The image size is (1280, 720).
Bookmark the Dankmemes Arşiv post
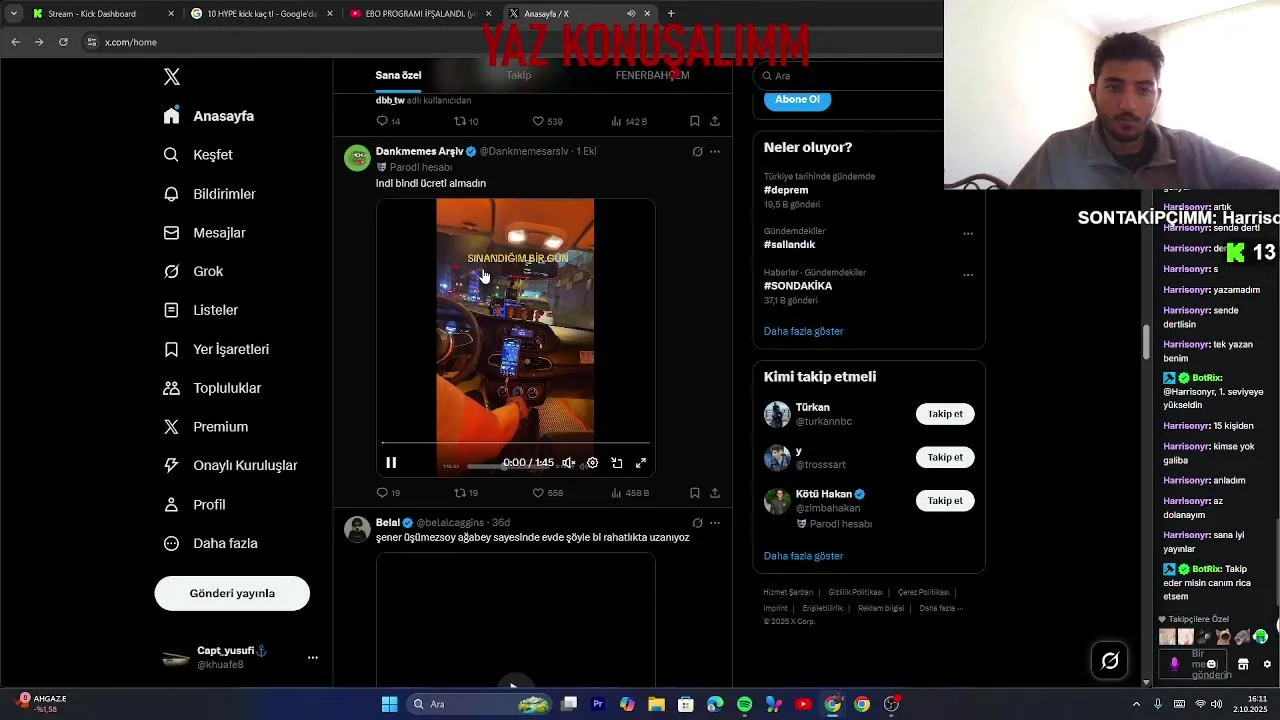pos(695,493)
